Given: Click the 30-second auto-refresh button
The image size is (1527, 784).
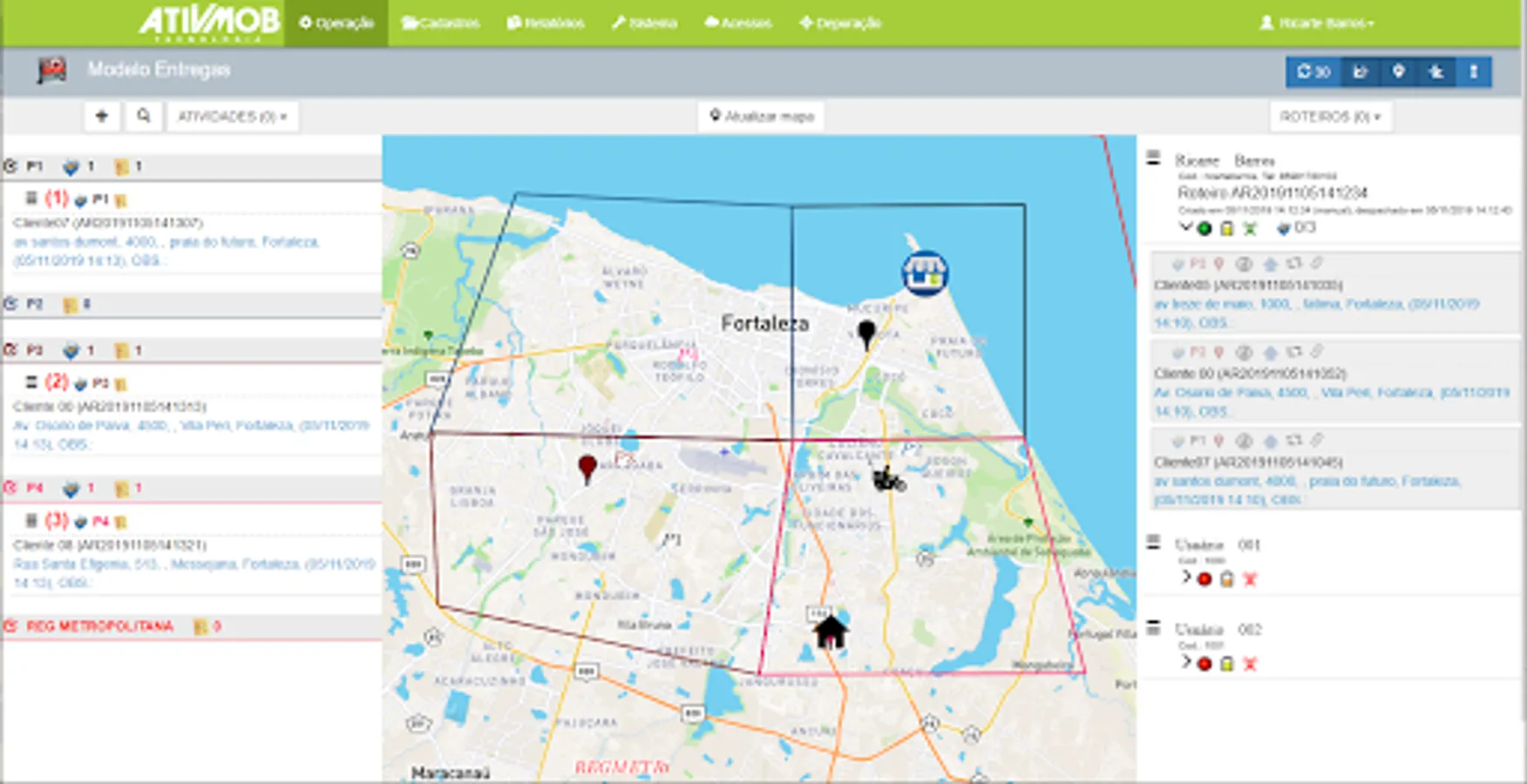Looking at the screenshot, I should pyautogui.click(x=1313, y=71).
